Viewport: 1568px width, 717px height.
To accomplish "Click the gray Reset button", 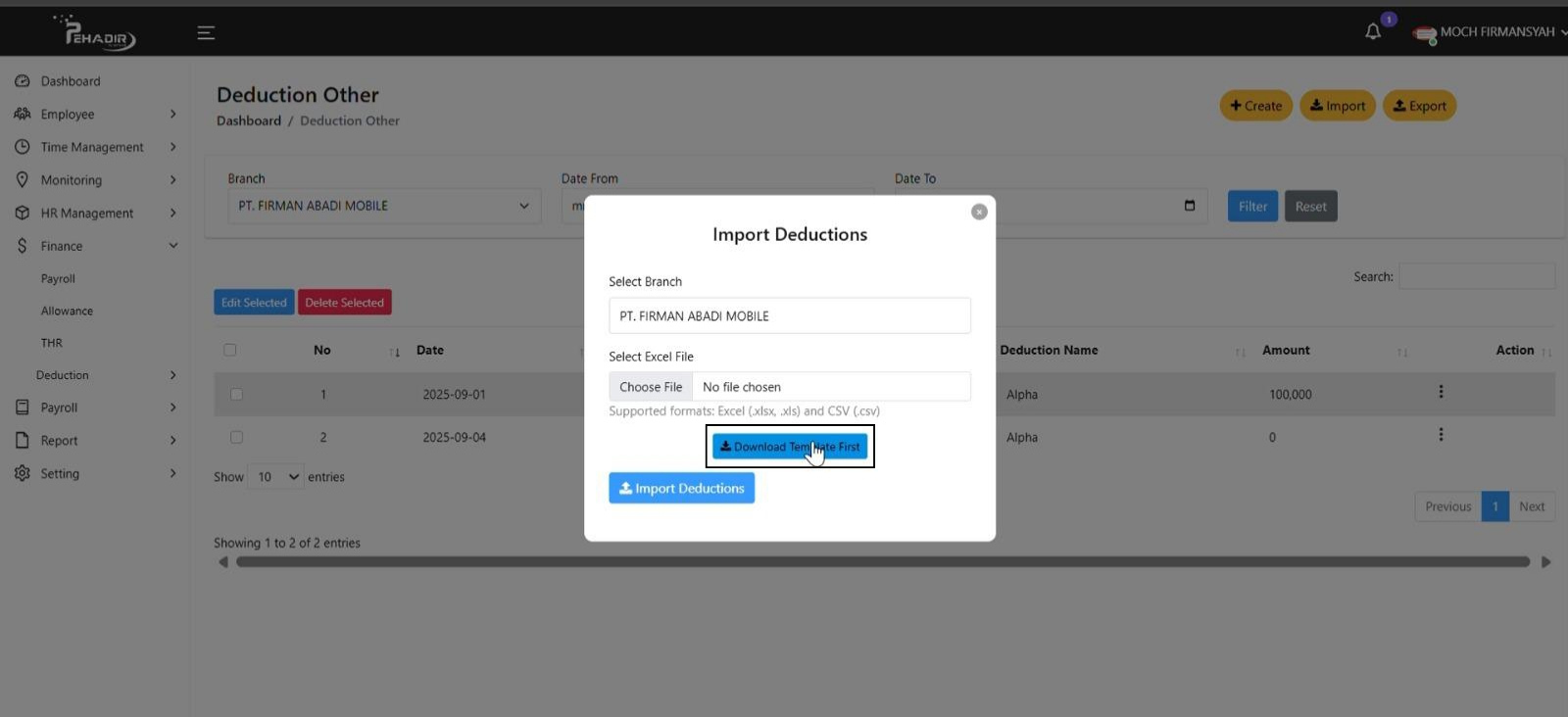I will point(1310,206).
